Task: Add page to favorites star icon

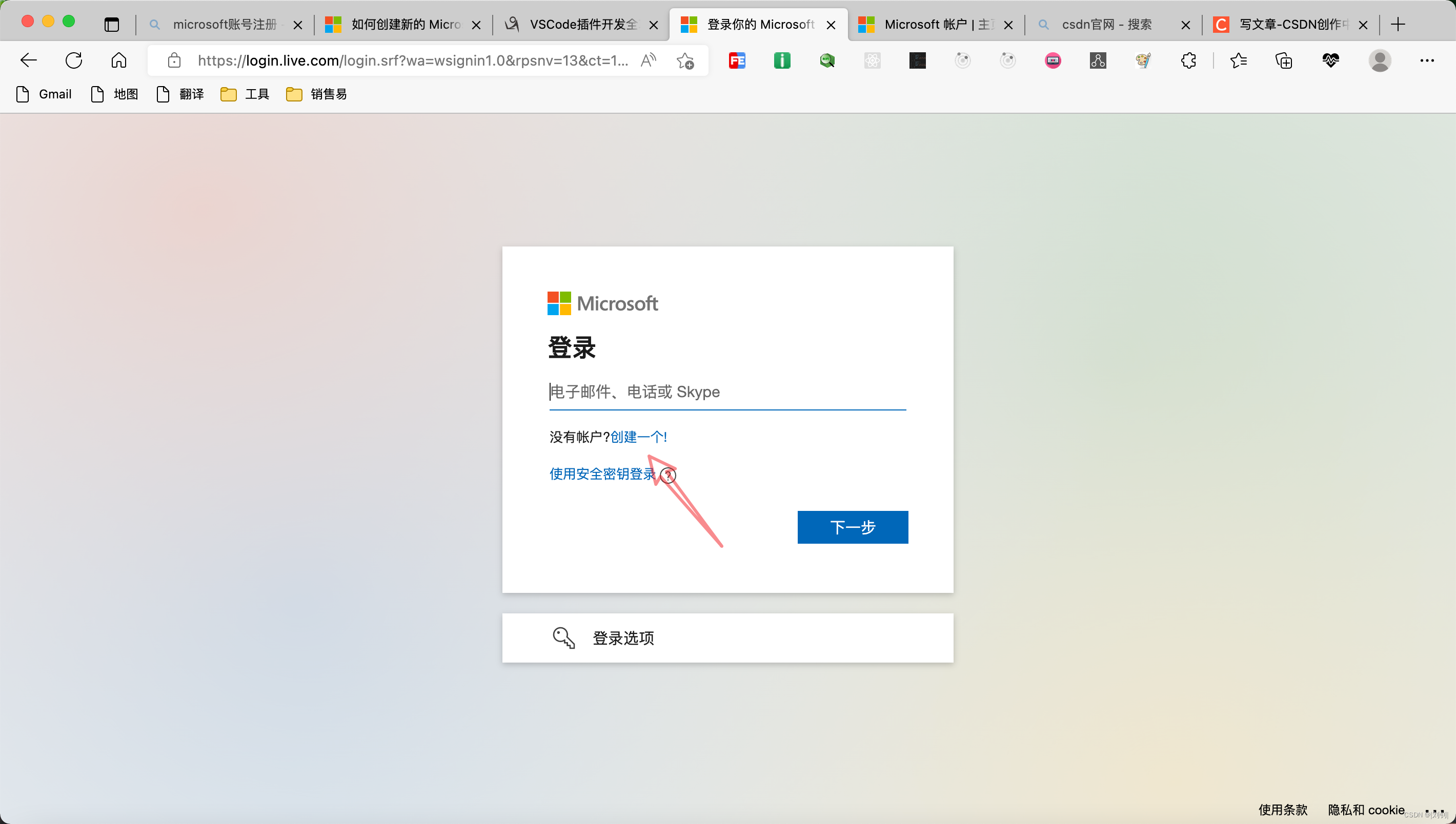Action: tap(685, 60)
